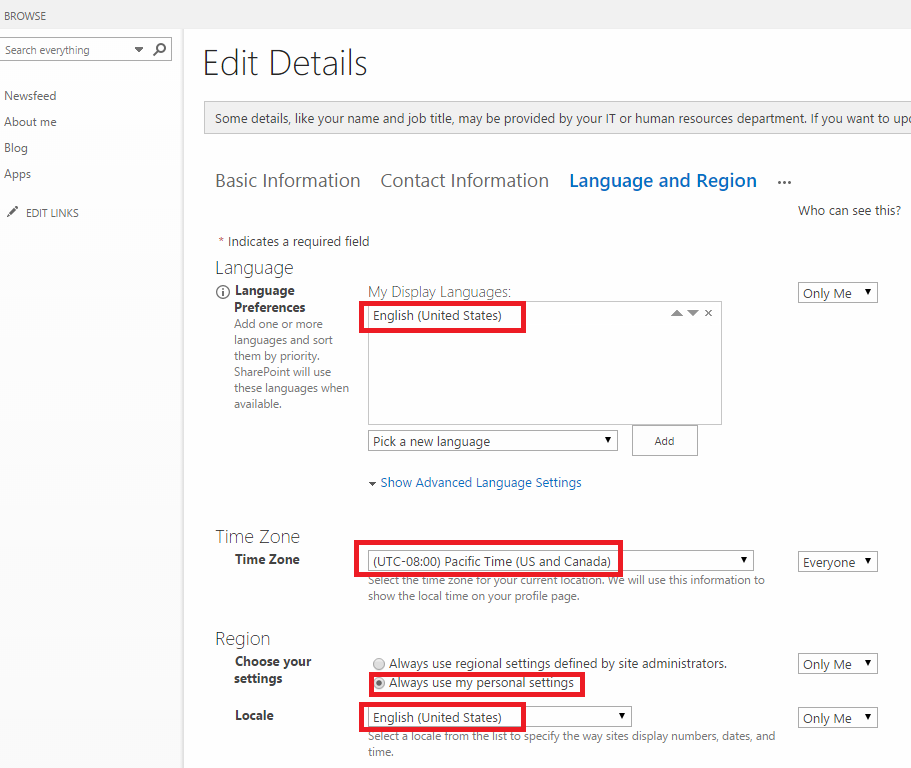Open the search scope dropdown arrow

[x=139, y=49]
